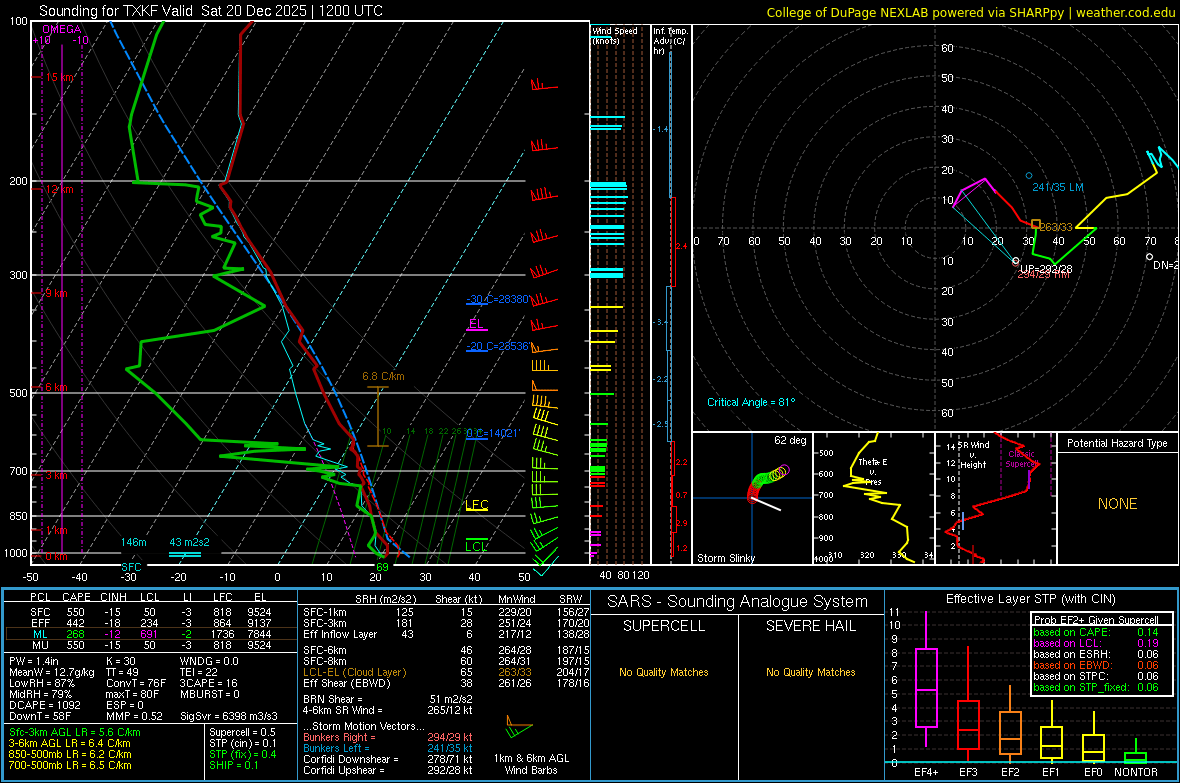
Task: Click the 12 km height marker
Action: tap(59, 189)
